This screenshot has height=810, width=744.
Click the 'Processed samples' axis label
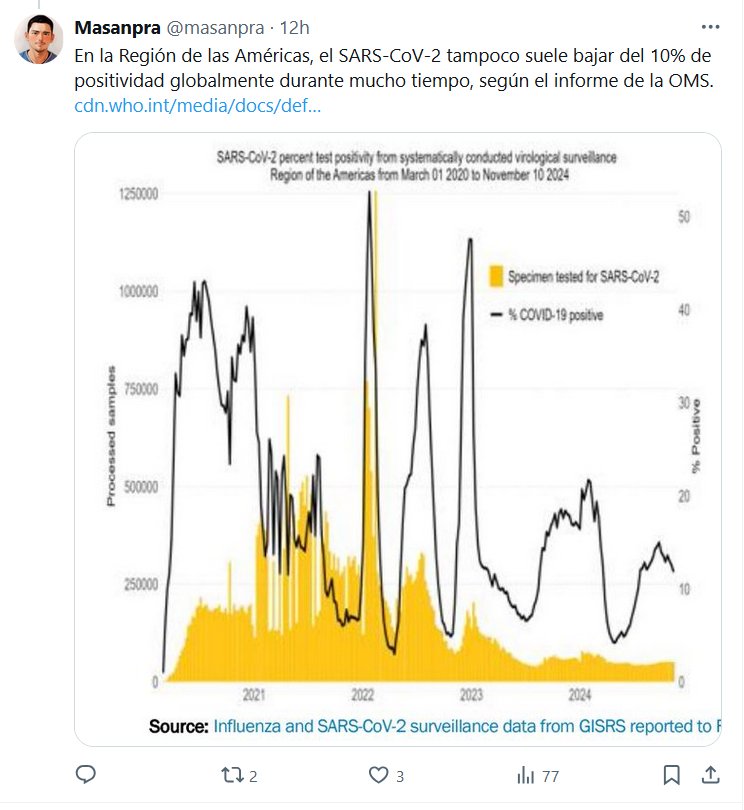[x=110, y=435]
